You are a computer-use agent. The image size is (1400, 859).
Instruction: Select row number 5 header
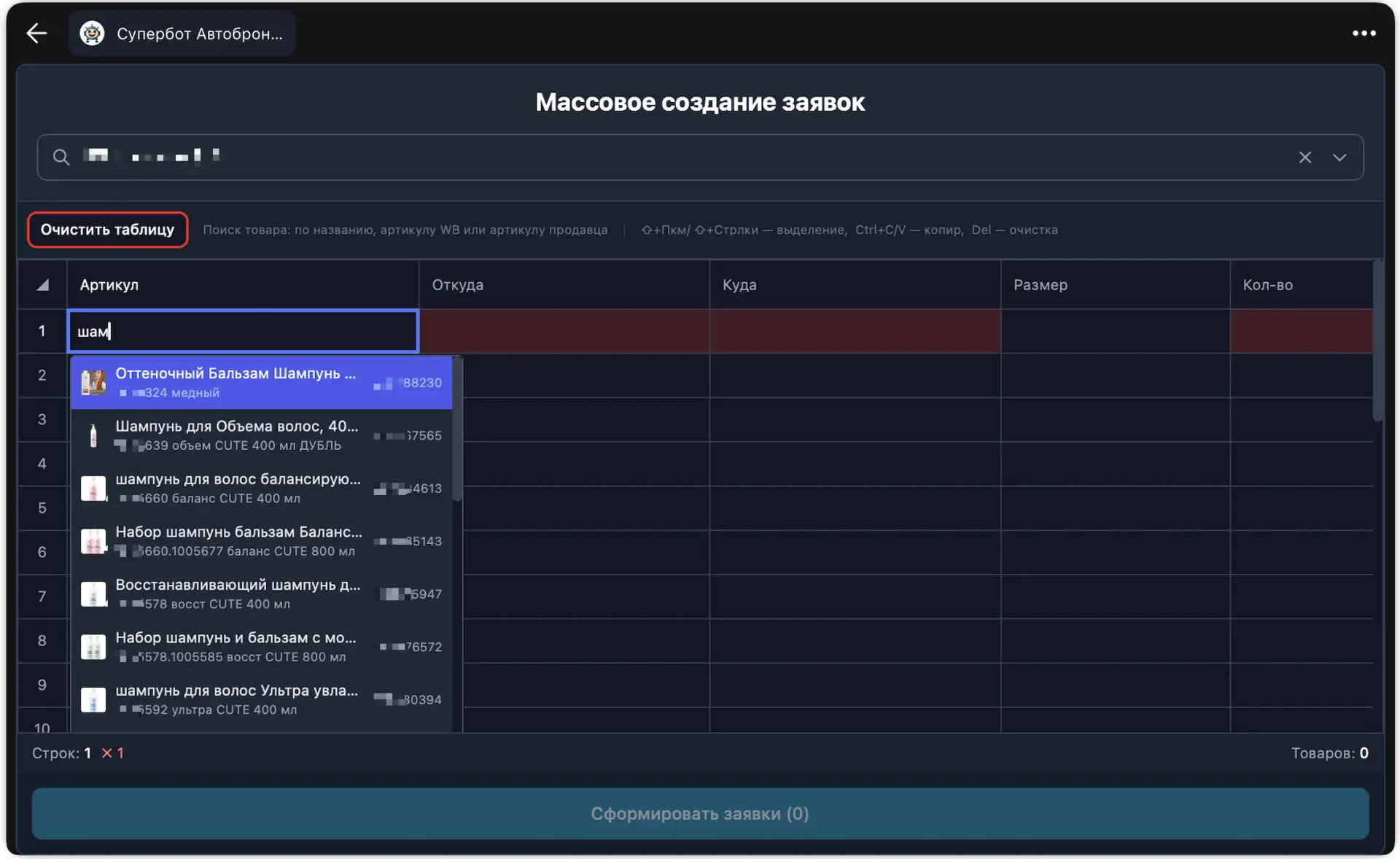pos(42,508)
